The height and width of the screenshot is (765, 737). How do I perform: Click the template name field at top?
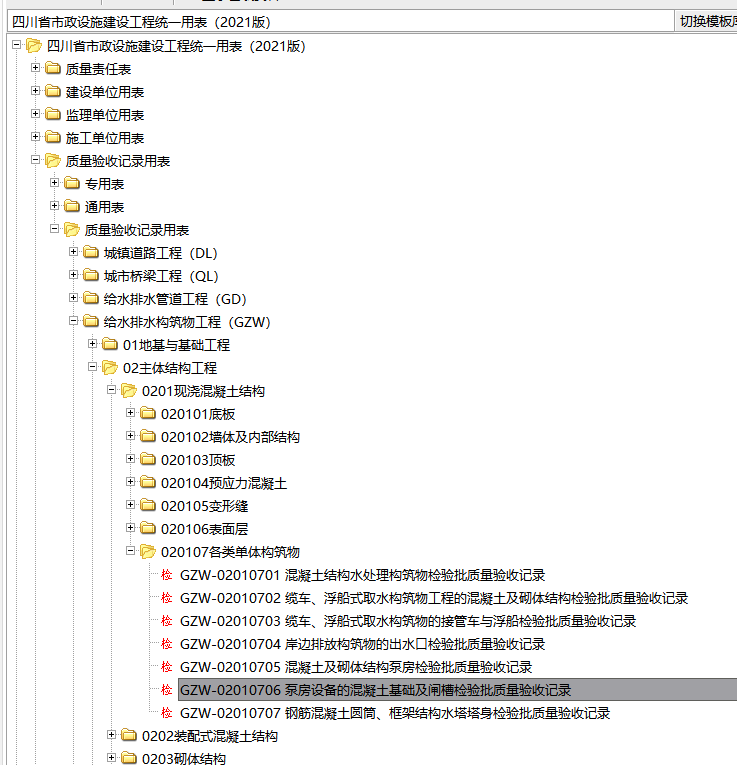pyautogui.click(x=340, y=22)
